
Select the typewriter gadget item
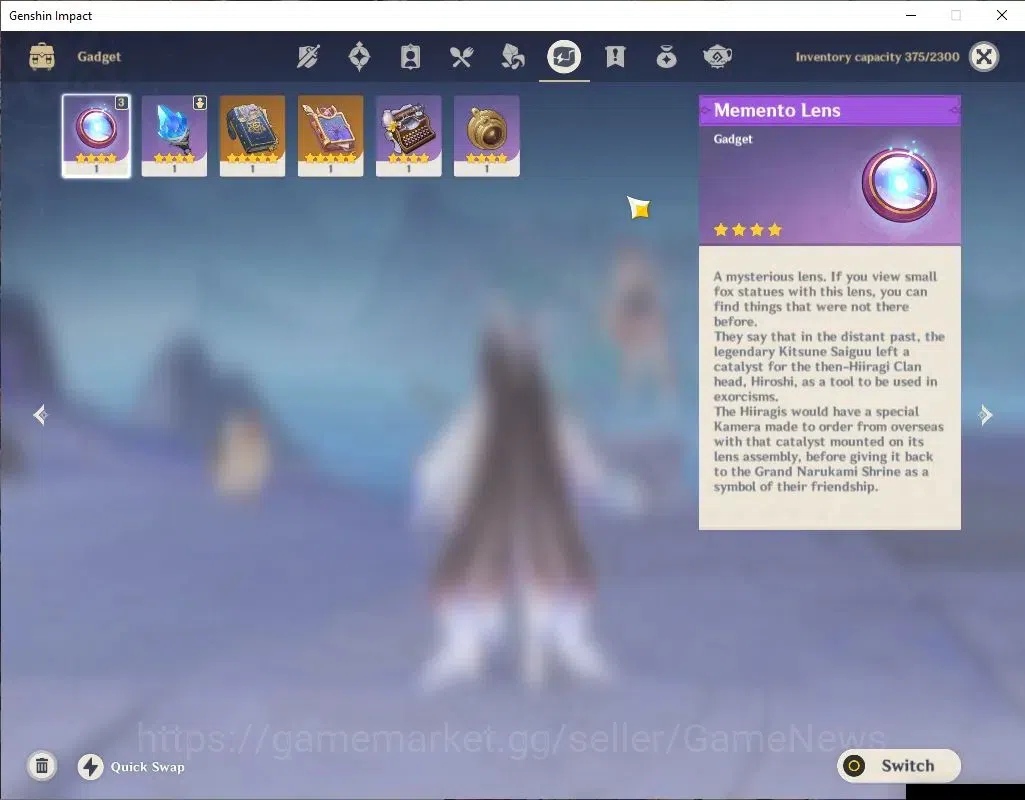pos(409,136)
